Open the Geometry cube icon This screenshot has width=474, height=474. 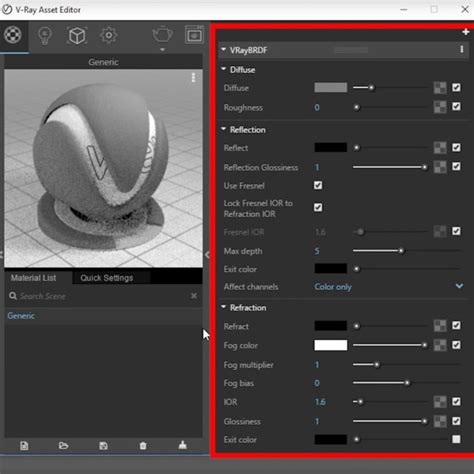point(77,35)
